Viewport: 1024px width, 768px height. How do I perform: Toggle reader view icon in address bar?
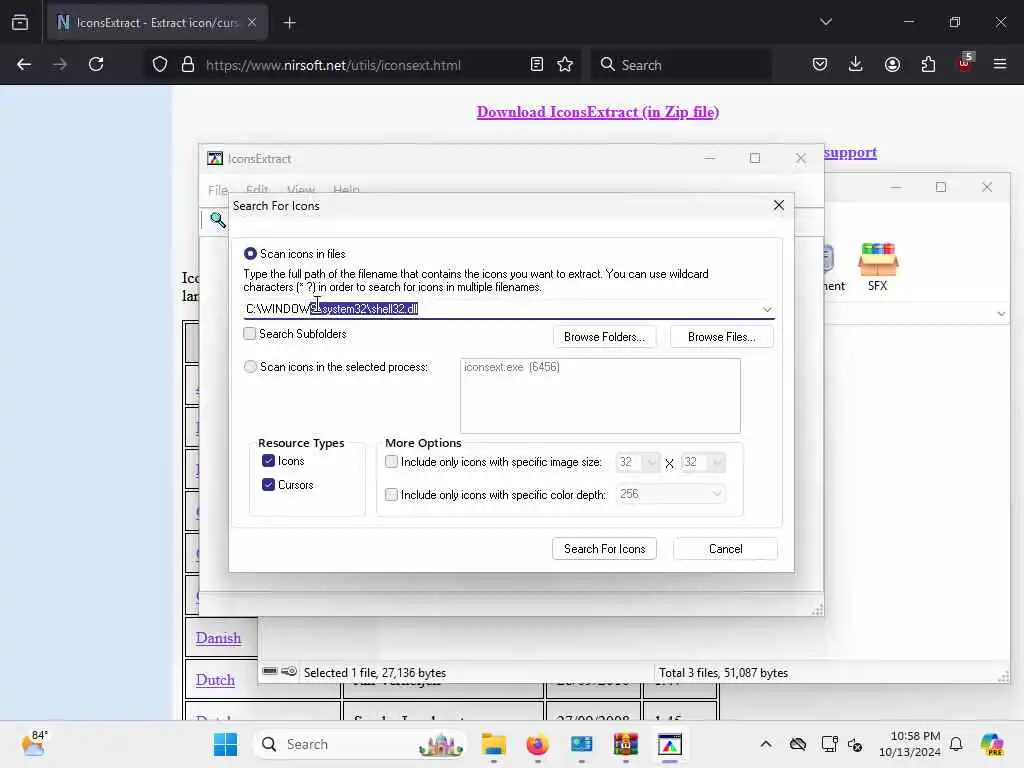(x=536, y=64)
